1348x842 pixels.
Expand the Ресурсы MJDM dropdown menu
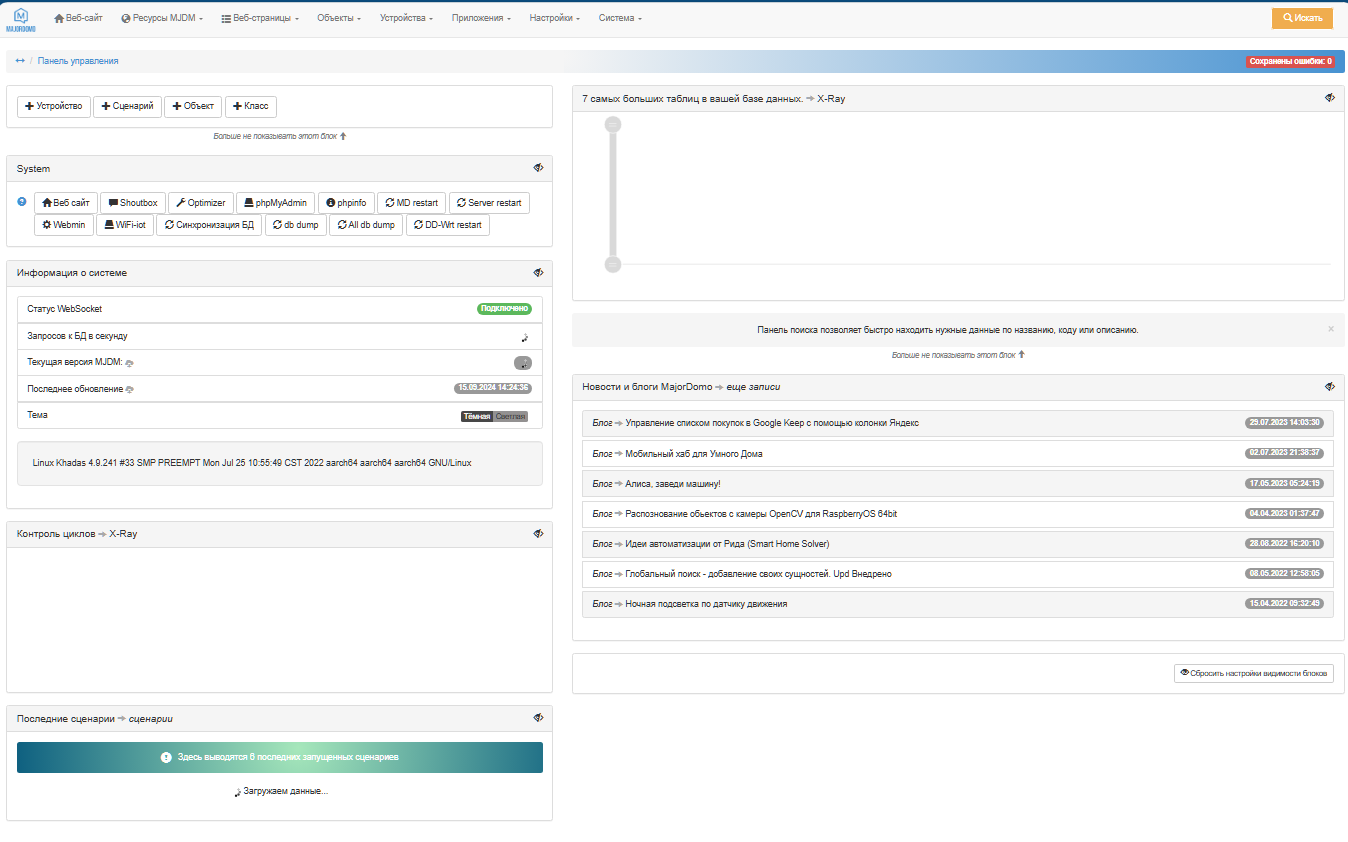(161, 19)
